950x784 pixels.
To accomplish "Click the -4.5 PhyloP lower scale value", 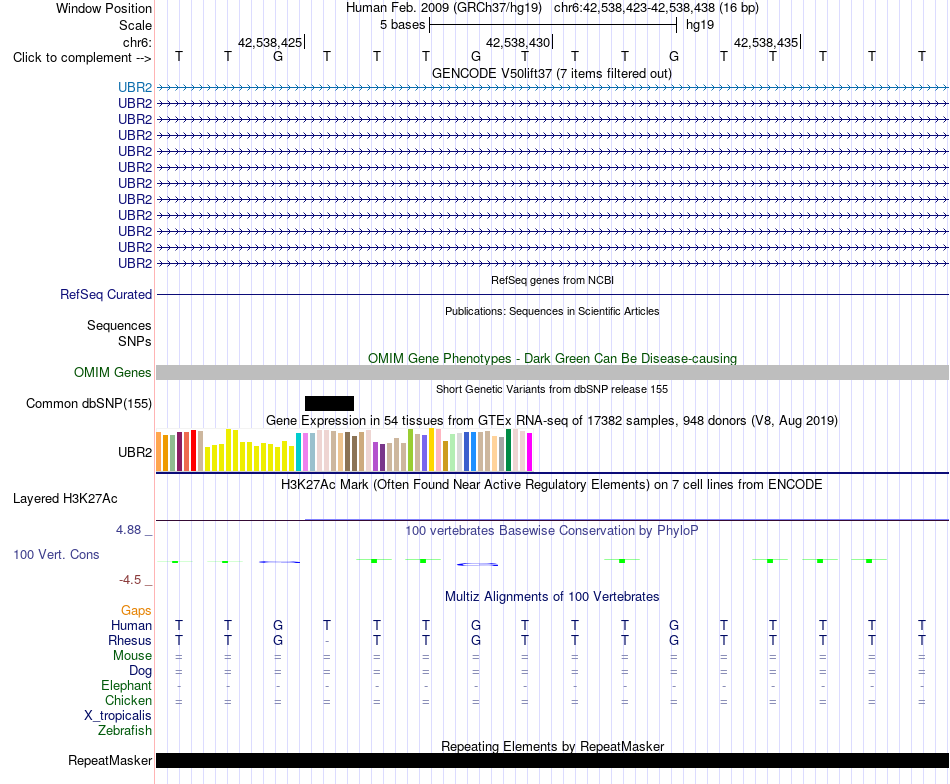I will pyautogui.click(x=130, y=580).
